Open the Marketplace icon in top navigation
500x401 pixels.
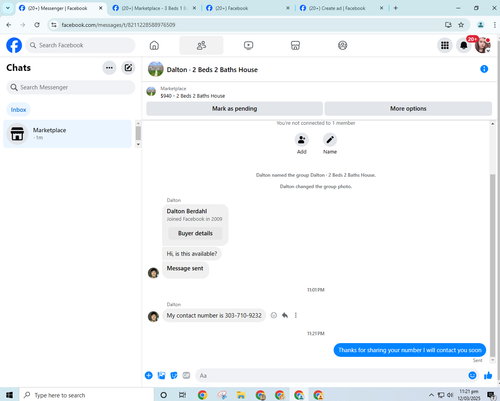click(295, 45)
